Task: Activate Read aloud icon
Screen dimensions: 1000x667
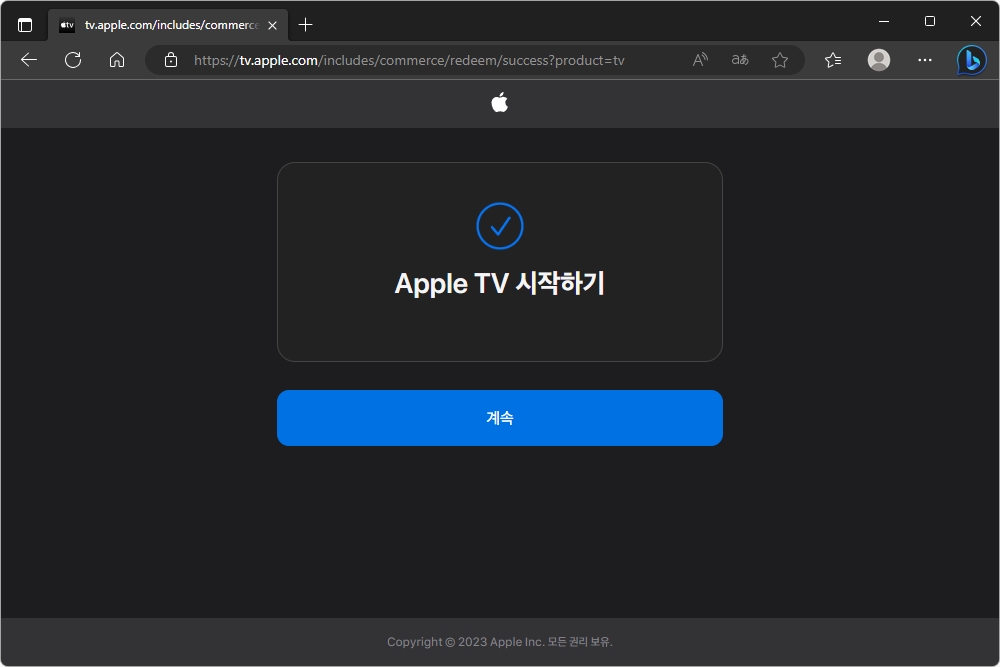Action: tap(700, 60)
